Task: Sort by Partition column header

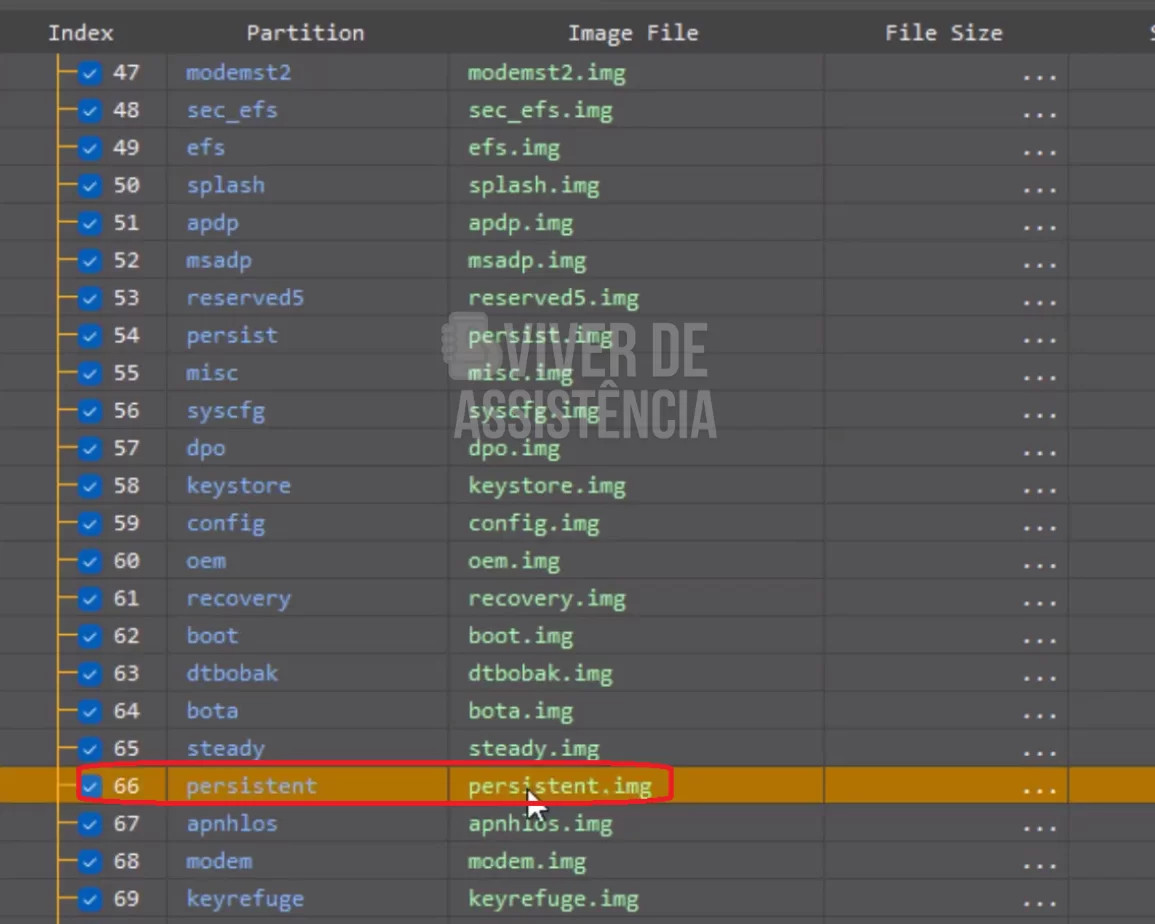Action: (x=305, y=33)
